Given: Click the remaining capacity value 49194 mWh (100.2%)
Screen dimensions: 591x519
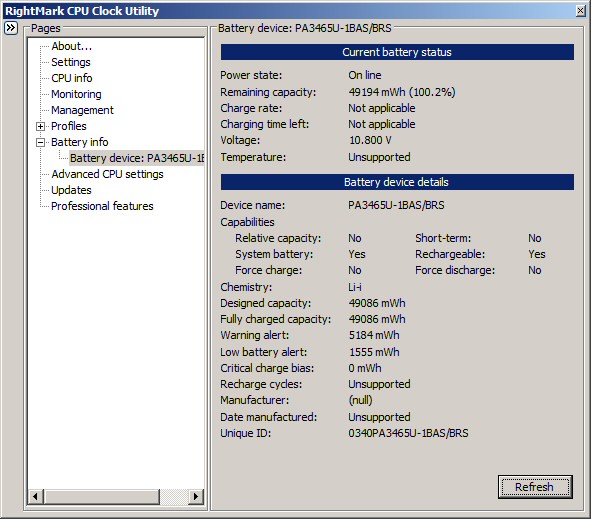Looking at the screenshot, I should 402,92.
